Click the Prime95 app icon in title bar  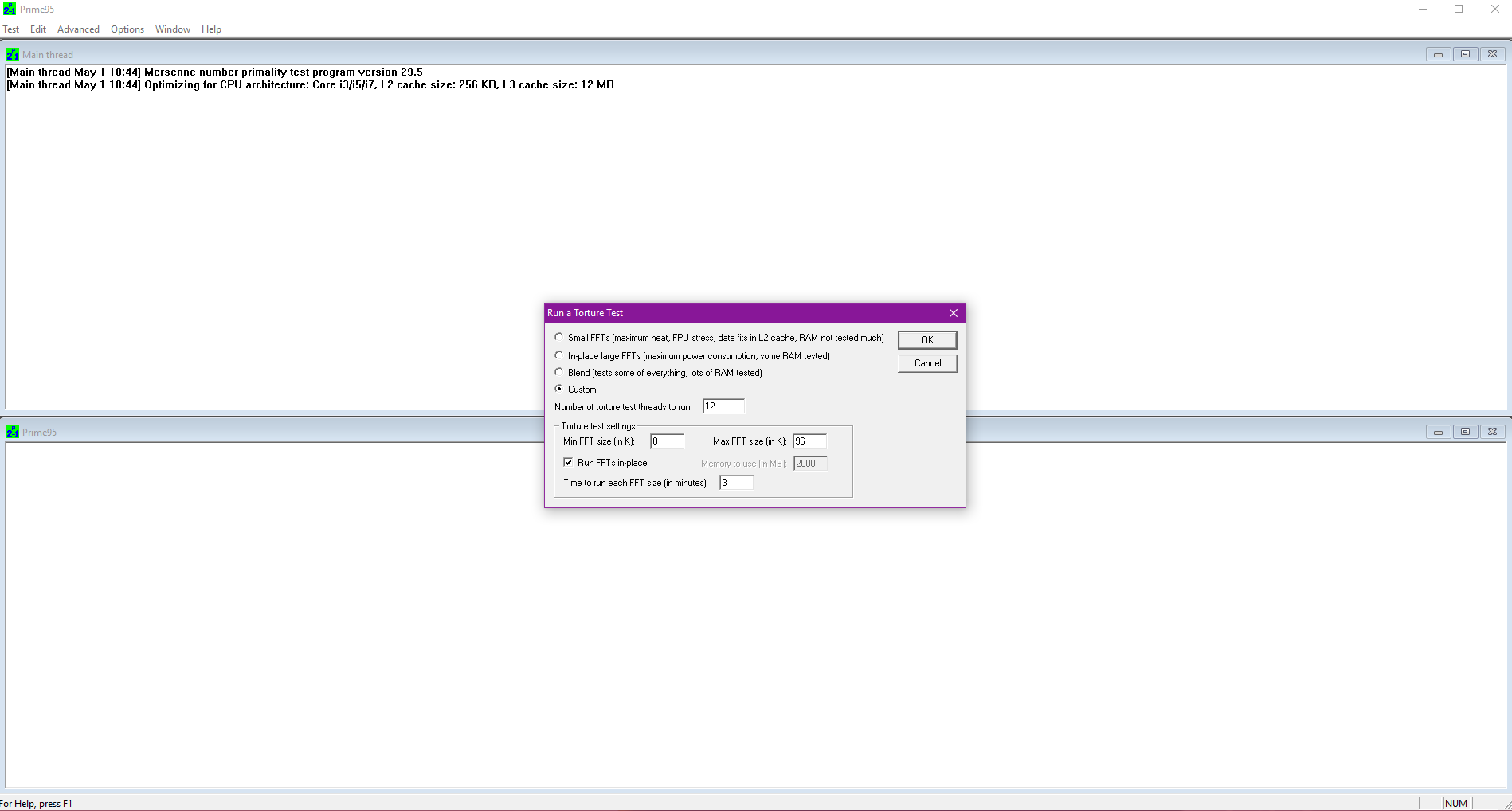pos(10,9)
